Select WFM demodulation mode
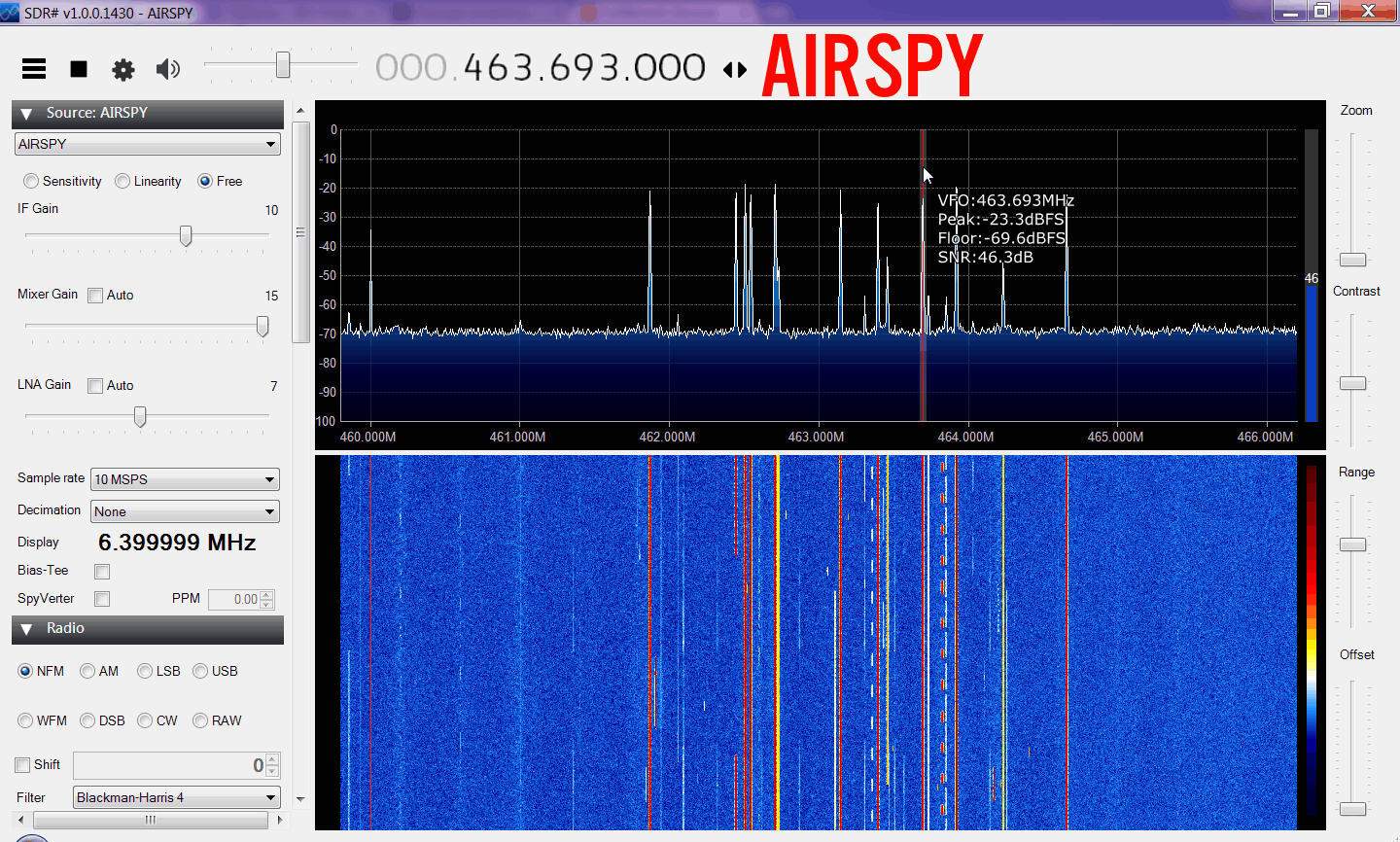The width and height of the screenshot is (1400, 842). (x=25, y=720)
